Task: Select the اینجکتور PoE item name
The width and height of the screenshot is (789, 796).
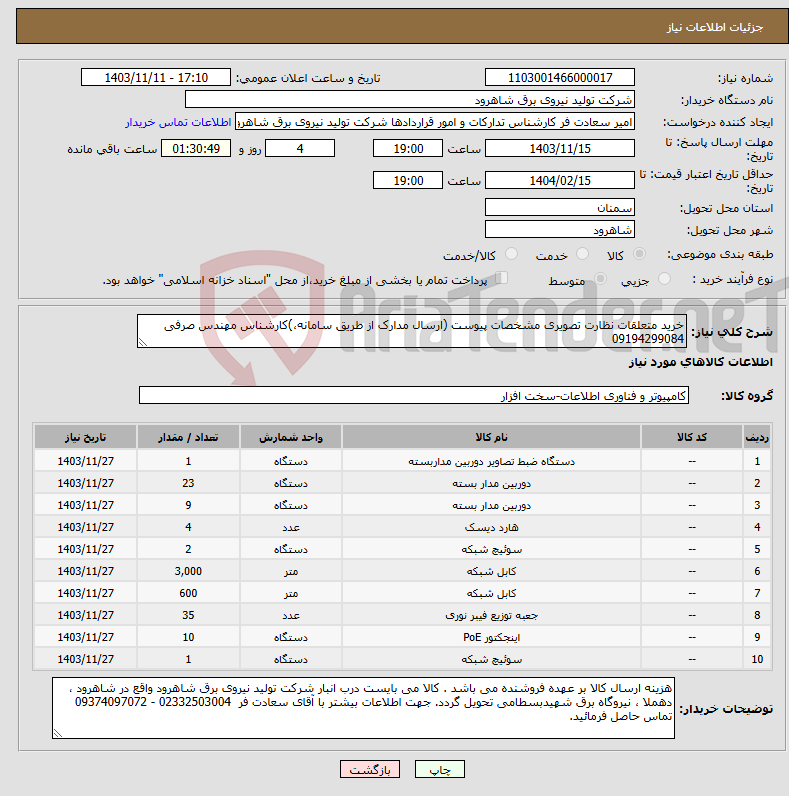Action: coord(491,637)
